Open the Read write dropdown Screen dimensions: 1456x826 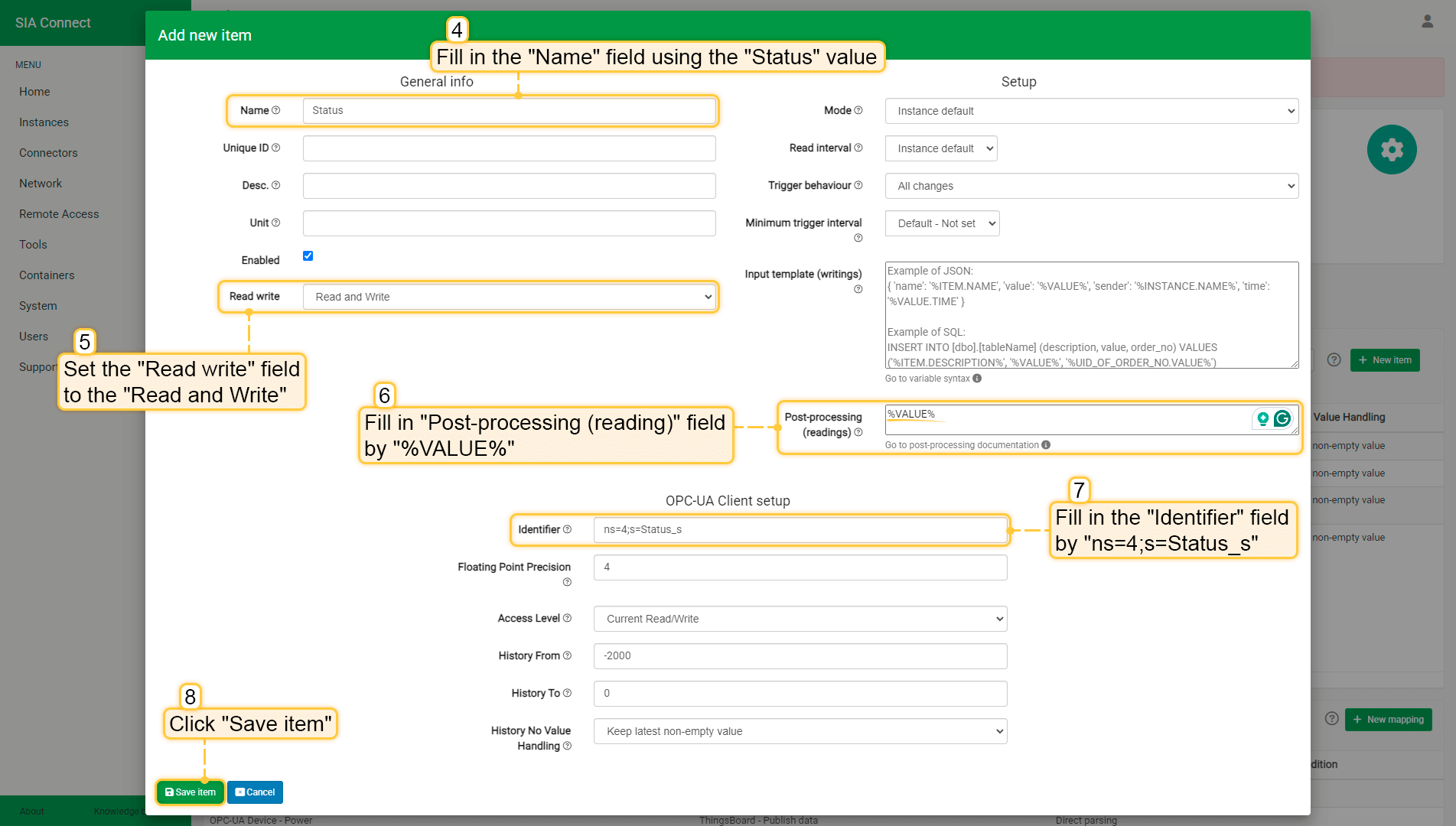[509, 298]
